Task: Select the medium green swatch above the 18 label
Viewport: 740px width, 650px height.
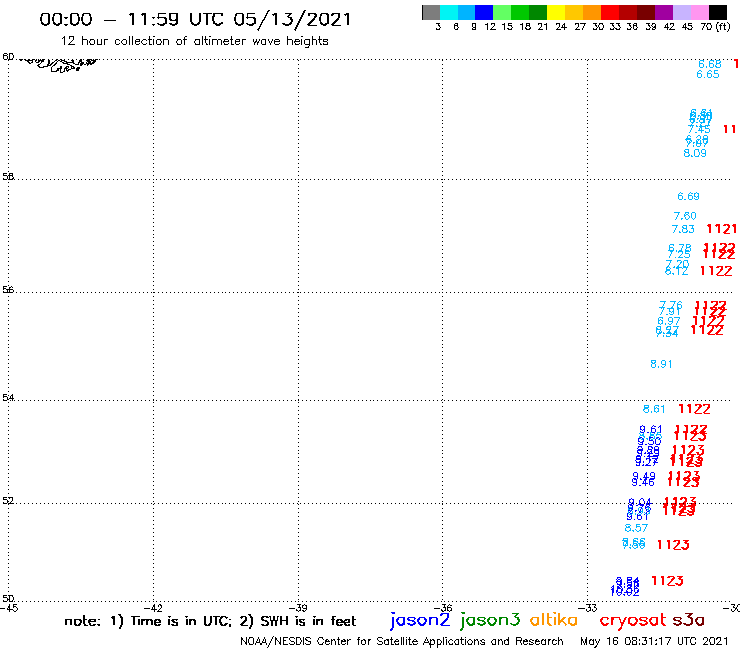Action: [521, 12]
